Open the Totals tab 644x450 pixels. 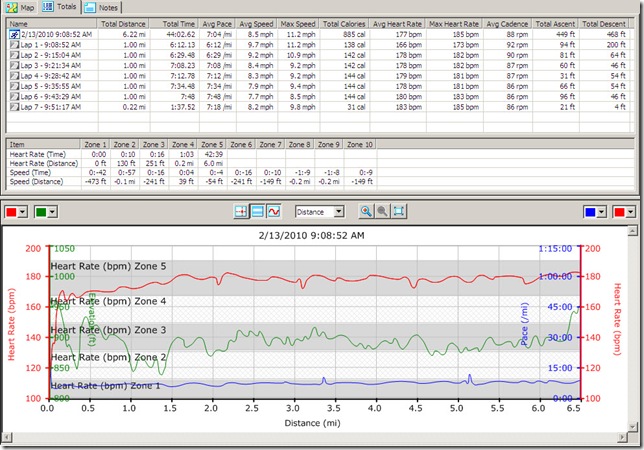60,7
